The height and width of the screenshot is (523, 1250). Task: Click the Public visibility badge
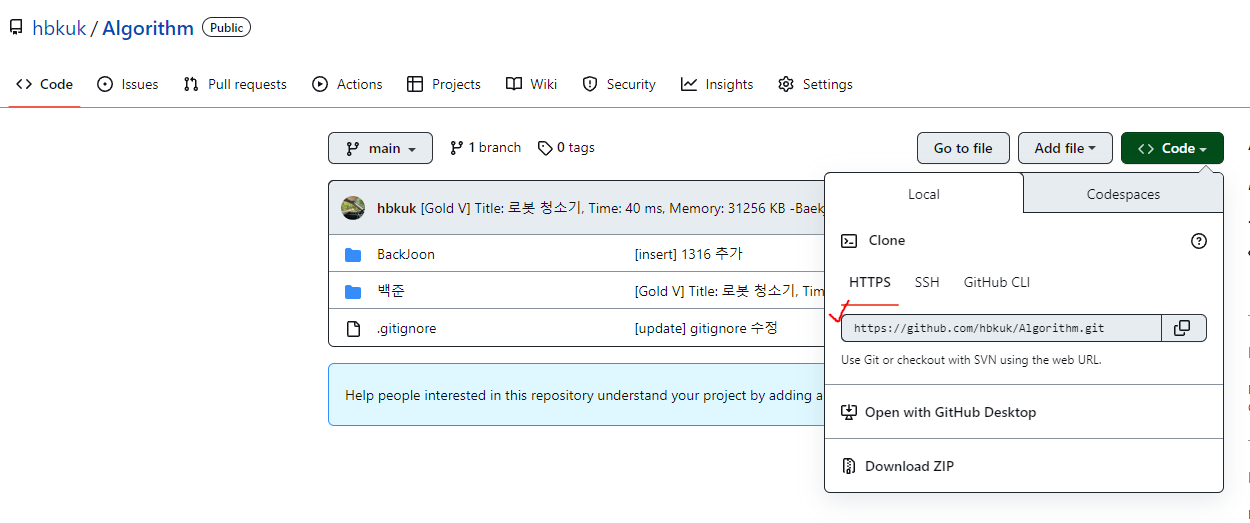tap(226, 28)
